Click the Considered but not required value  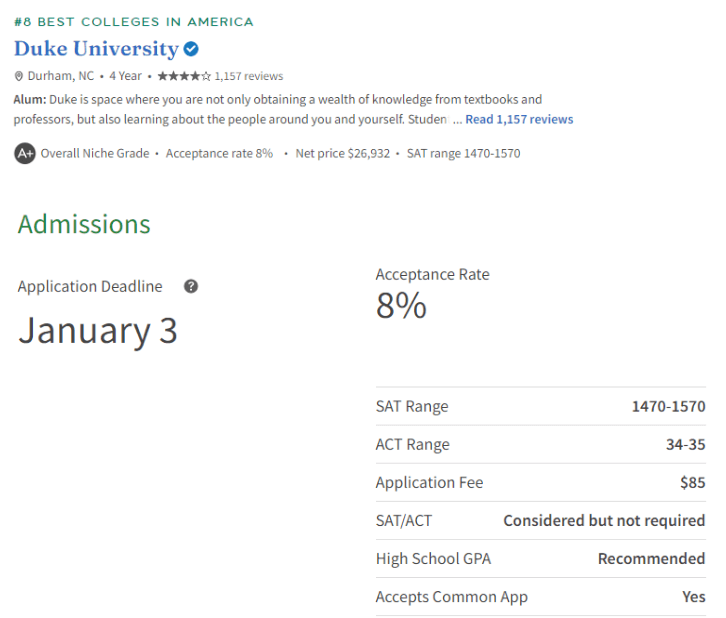coord(604,521)
